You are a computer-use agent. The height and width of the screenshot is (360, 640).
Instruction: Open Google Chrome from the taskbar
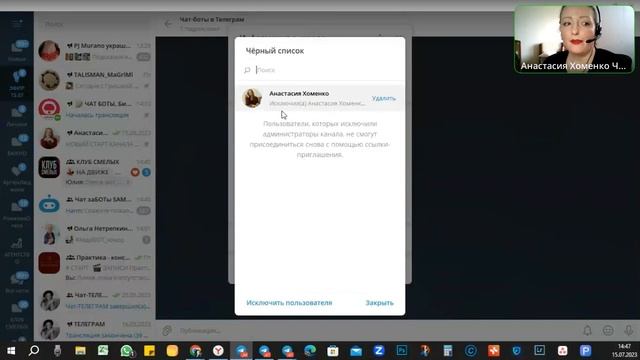[x=196, y=351]
